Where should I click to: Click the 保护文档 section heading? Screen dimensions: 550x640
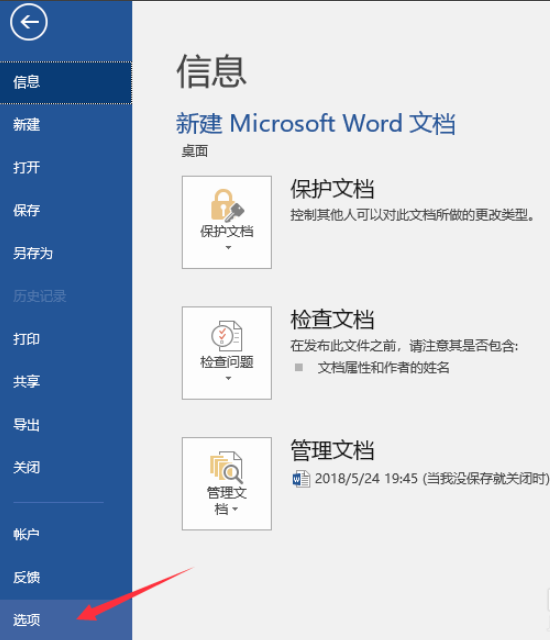(x=332, y=189)
